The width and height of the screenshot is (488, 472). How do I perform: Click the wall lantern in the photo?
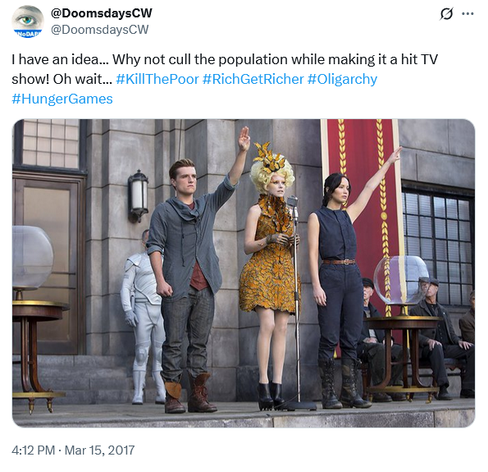pos(138,196)
